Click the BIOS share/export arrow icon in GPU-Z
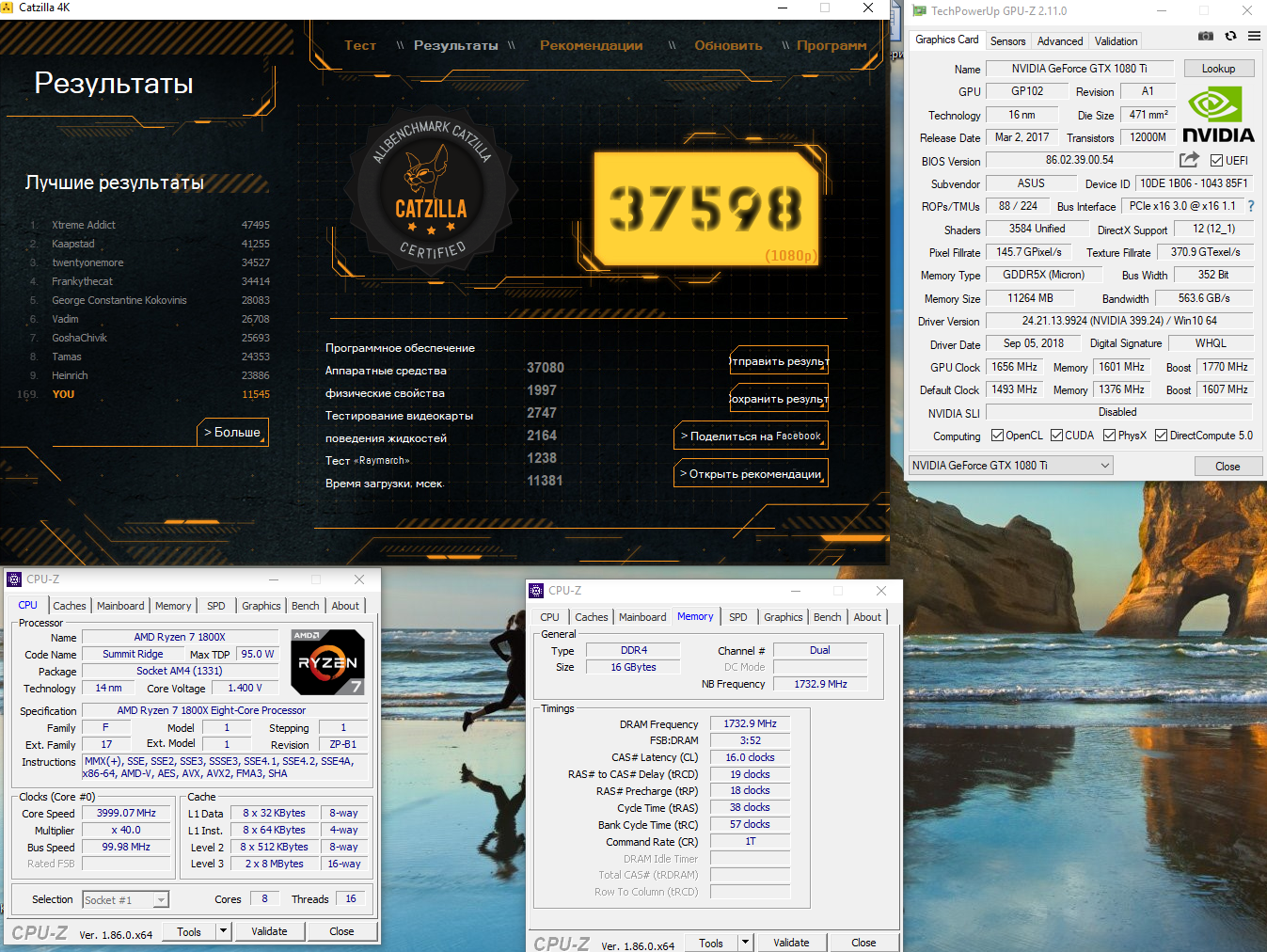Image resolution: width=1267 pixels, height=952 pixels. pos(1189,160)
